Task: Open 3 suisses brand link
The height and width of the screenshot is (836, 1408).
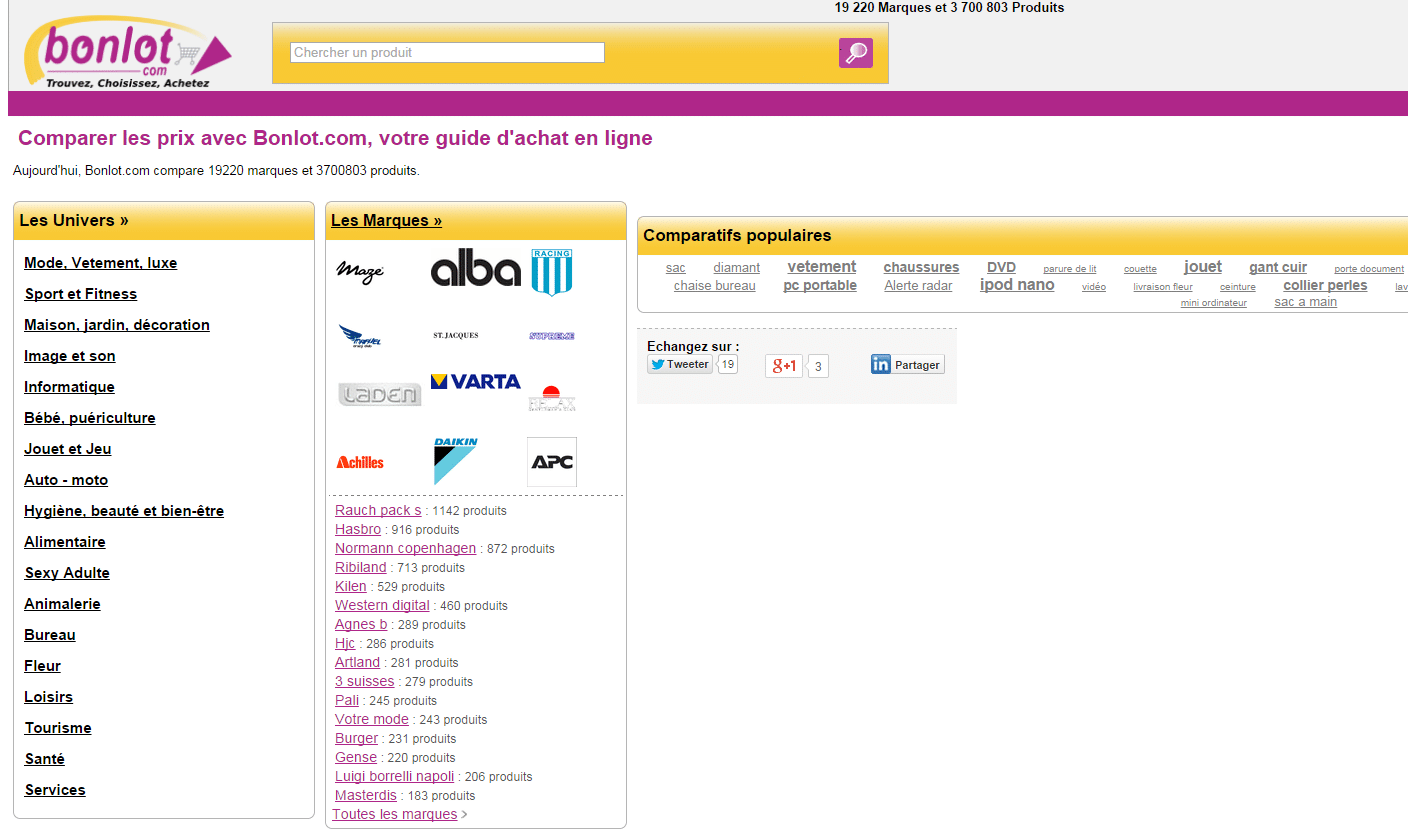Action: tap(365, 681)
